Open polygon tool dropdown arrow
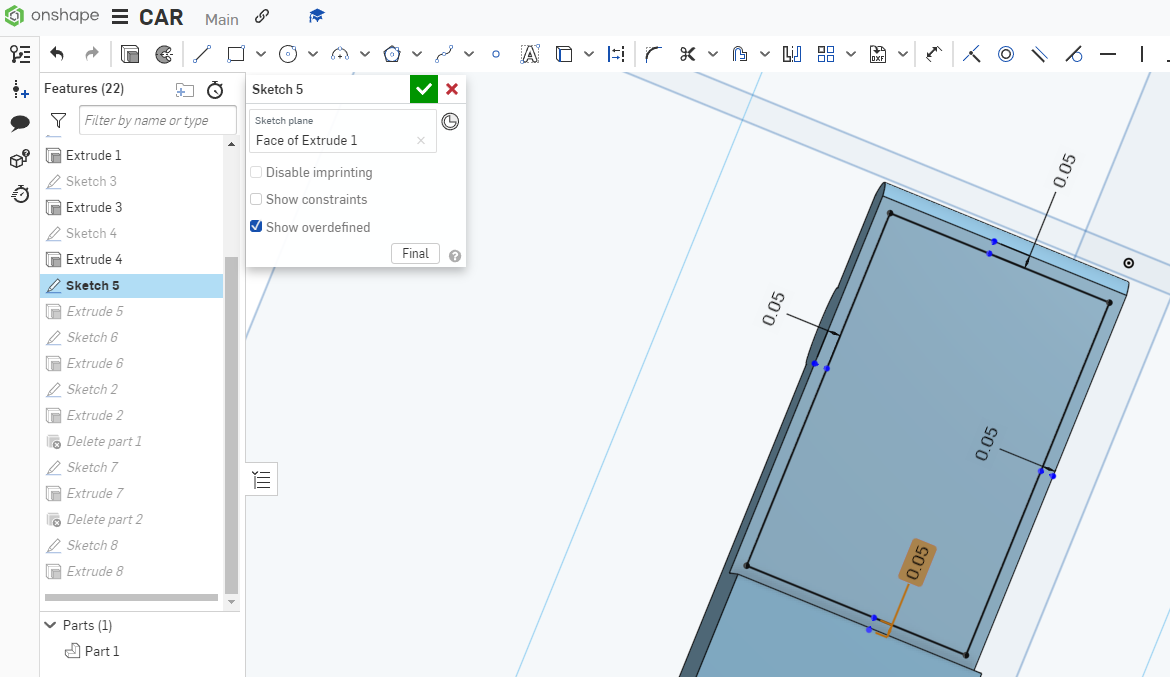The width and height of the screenshot is (1170, 677). pyautogui.click(x=417, y=54)
